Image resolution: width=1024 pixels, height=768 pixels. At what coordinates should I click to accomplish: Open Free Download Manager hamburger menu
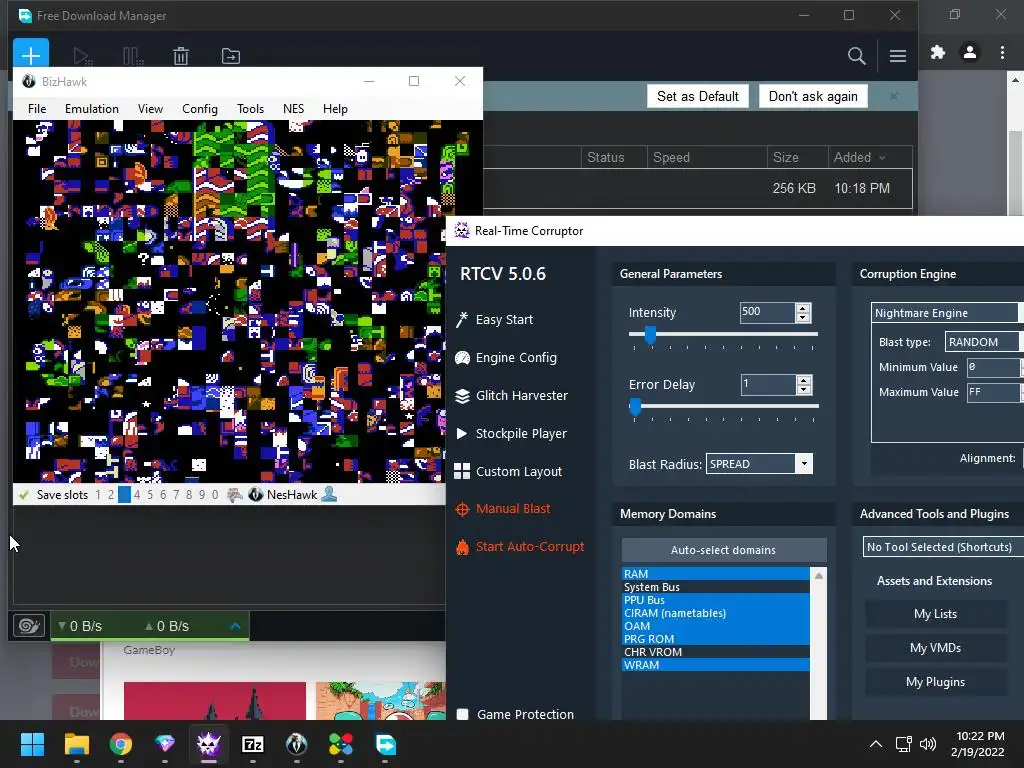pos(897,56)
